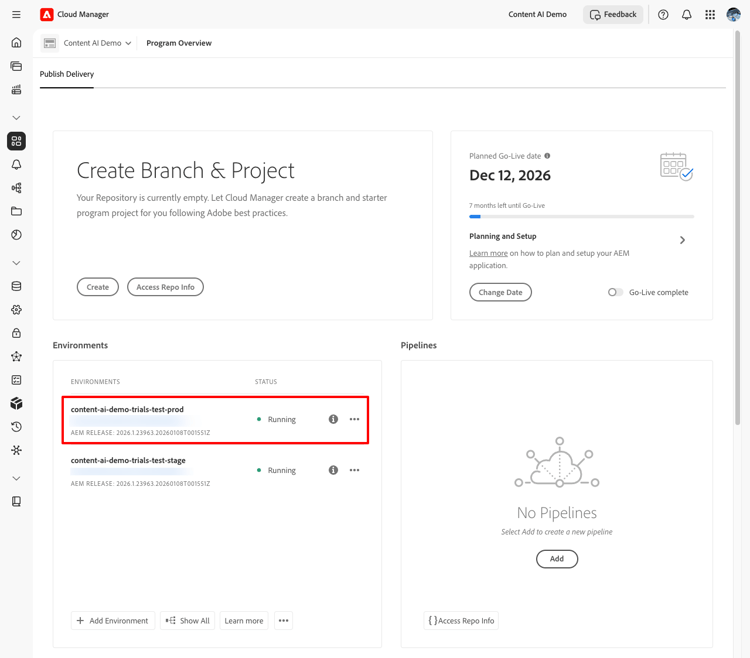Open notifications bell in top header

coord(686,14)
